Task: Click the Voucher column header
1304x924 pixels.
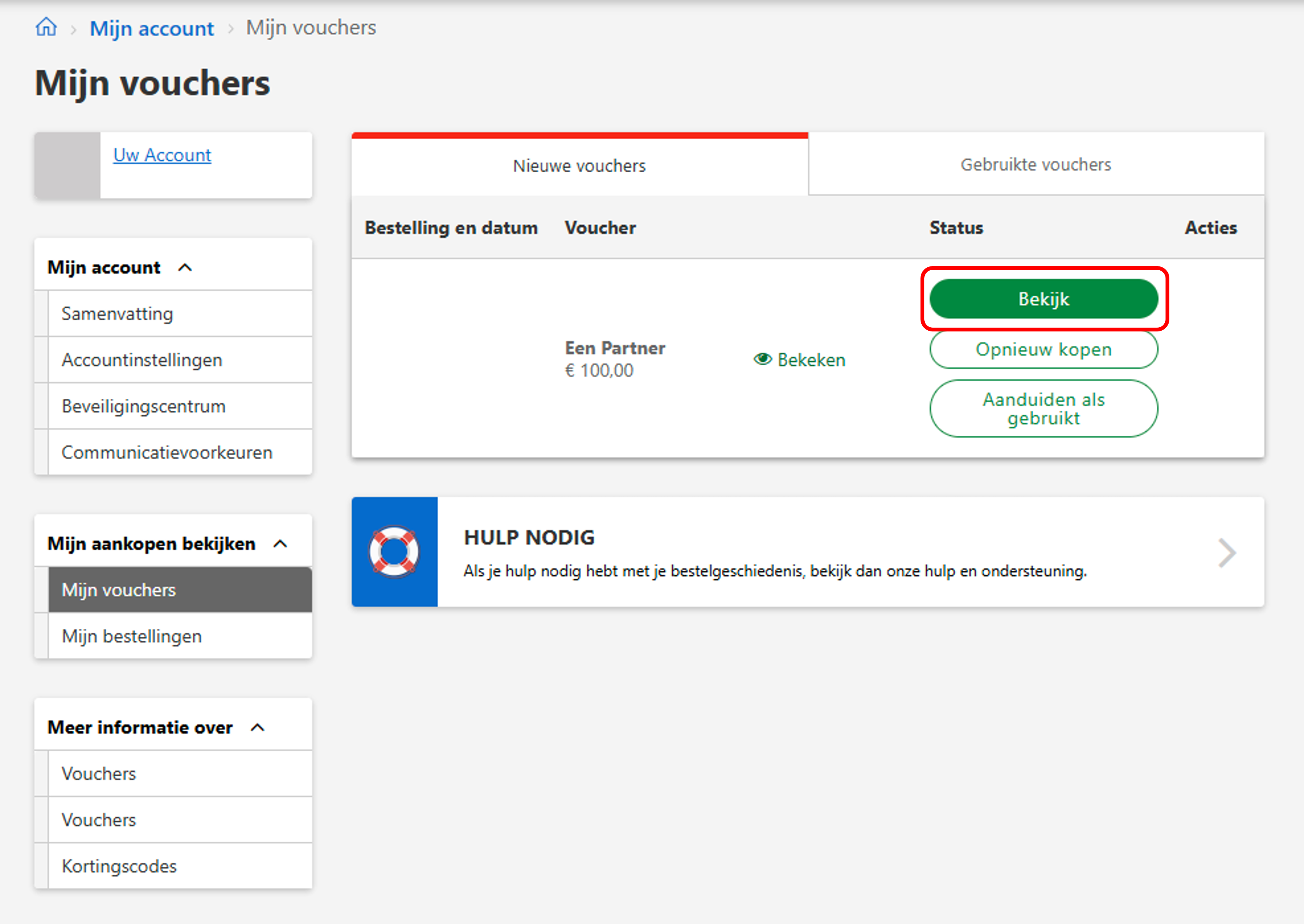Action: 600,228
